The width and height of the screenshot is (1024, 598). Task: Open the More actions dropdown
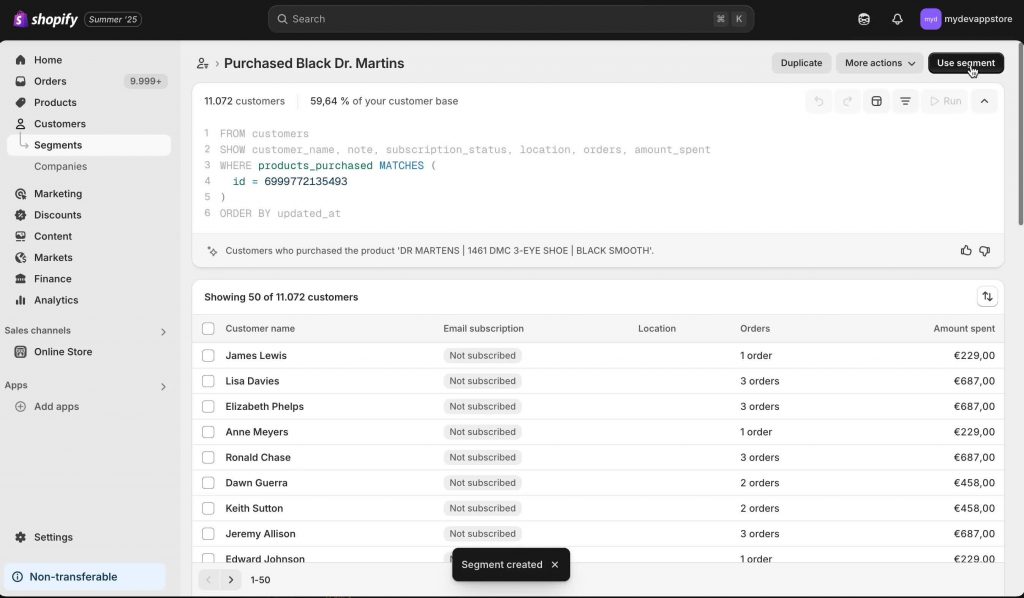880,63
